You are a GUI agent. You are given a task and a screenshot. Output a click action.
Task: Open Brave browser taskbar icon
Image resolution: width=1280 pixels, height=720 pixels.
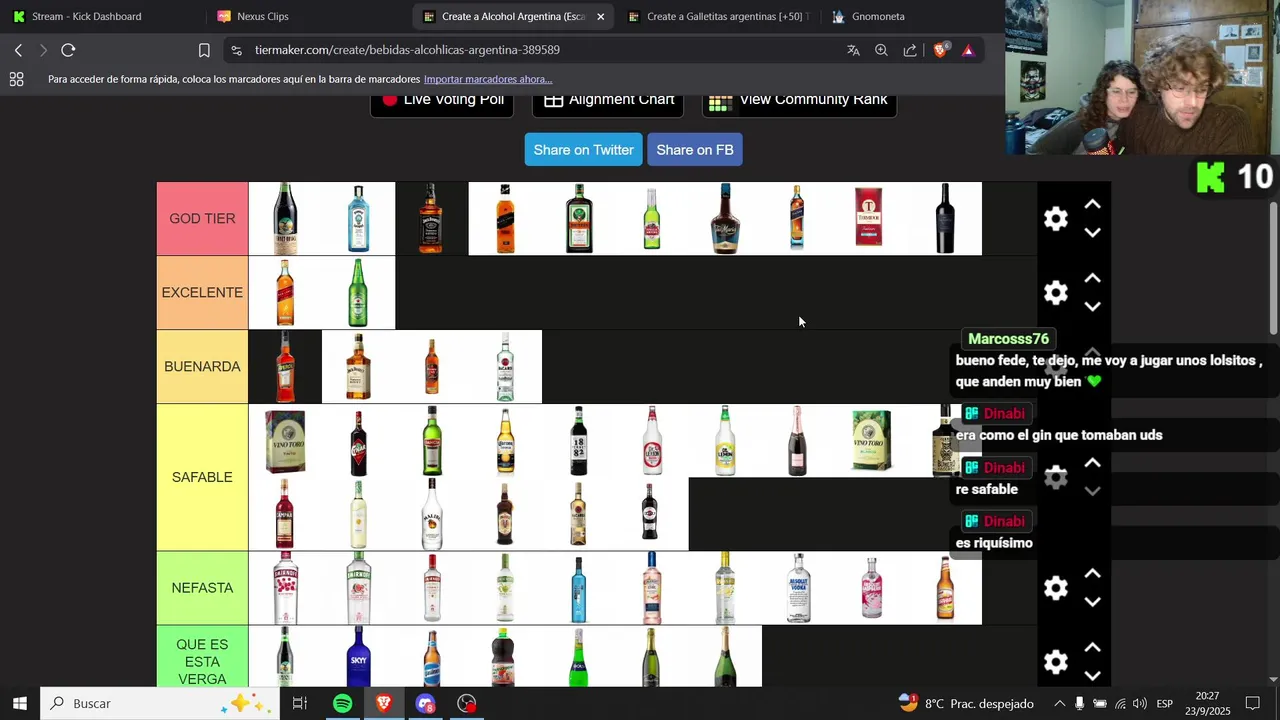click(x=384, y=703)
